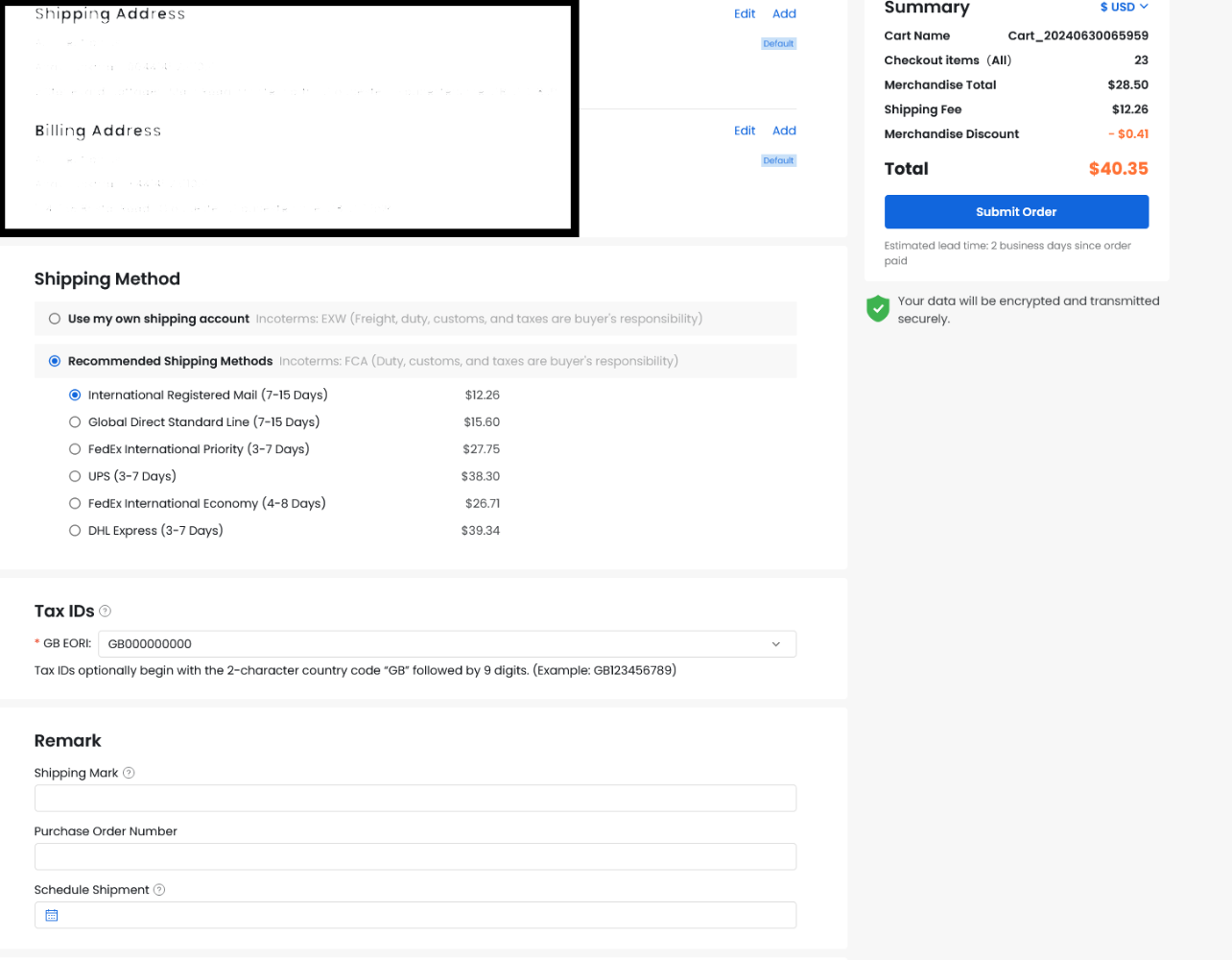This screenshot has height=960, width=1232.
Task: Focus the Purchase Order Number field
Action: [415, 857]
